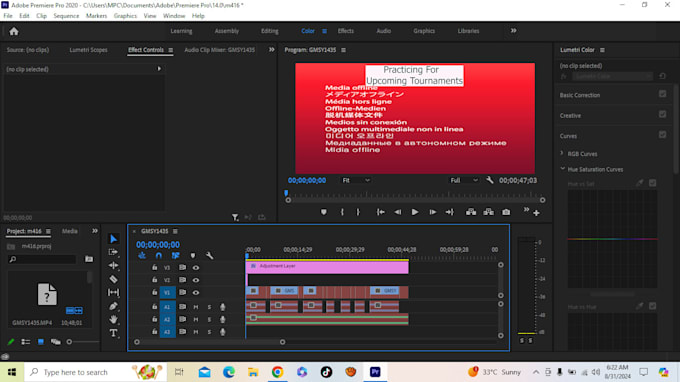The height and width of the screenshot is (382, 680).
Task: Open Project panel overflow chevron
Action: (95, 231)
